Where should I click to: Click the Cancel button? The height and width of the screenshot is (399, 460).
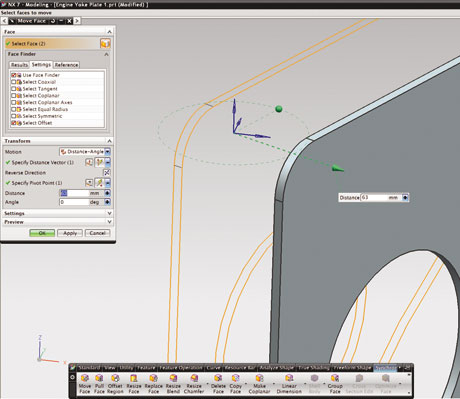pyautogui.click(x=97, y=233)
